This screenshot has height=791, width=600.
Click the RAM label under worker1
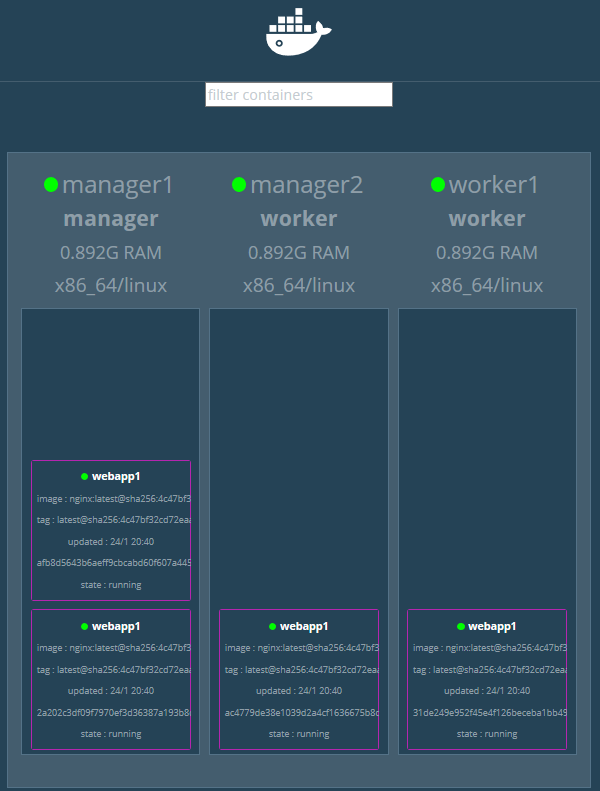(x=487, y=252)
